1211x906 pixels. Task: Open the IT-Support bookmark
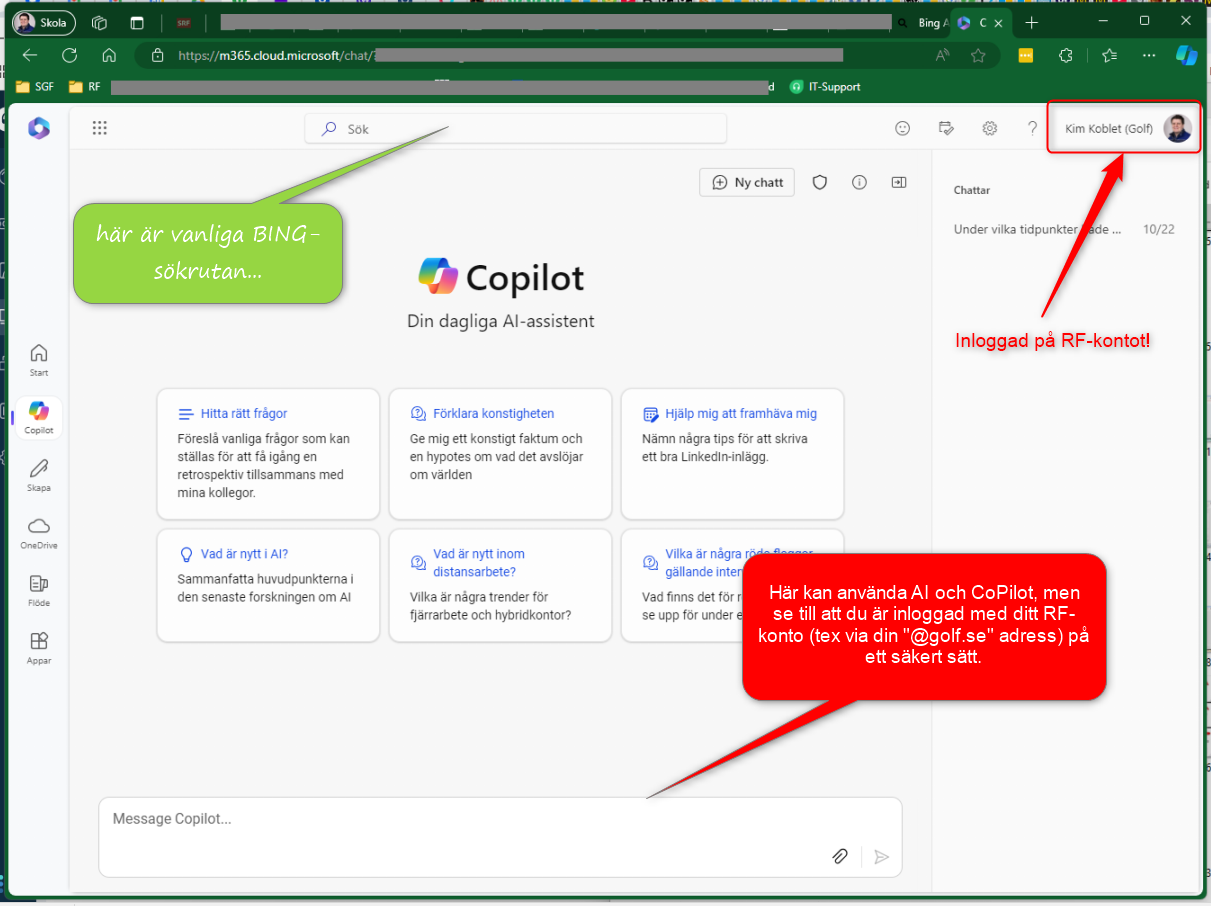click(825, 87)
